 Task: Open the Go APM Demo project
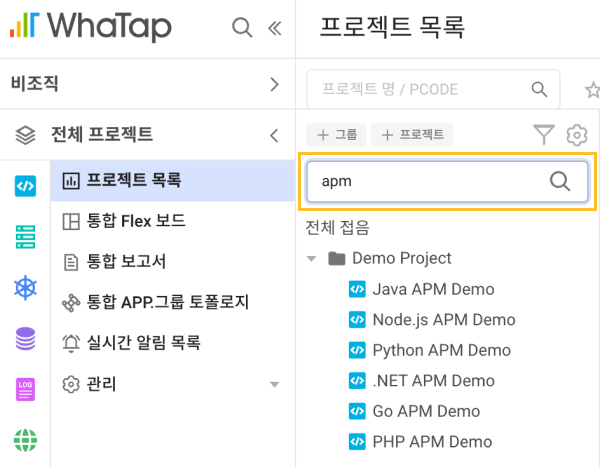(426, 411)
